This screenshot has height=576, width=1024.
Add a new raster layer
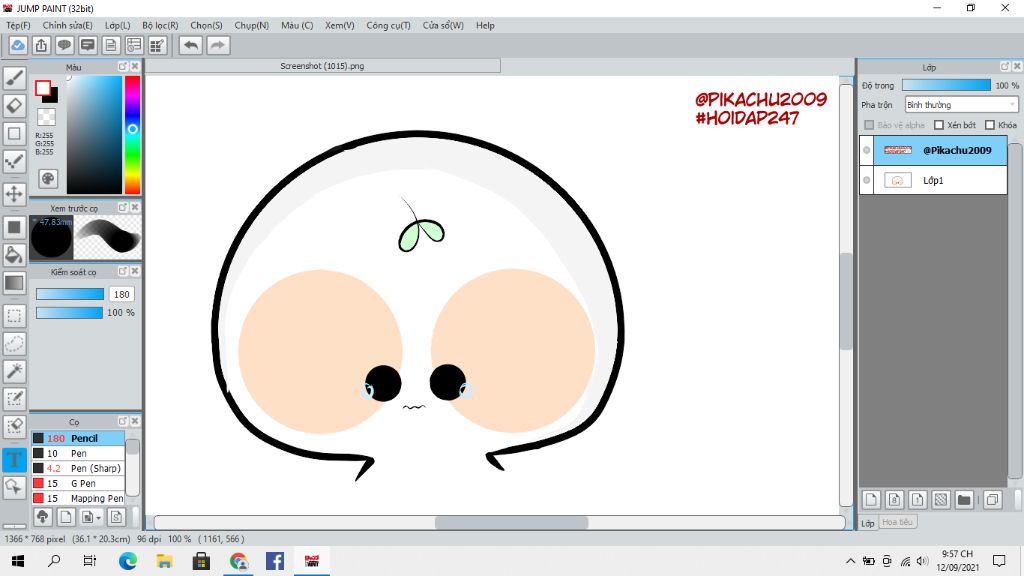click(871, 500)
